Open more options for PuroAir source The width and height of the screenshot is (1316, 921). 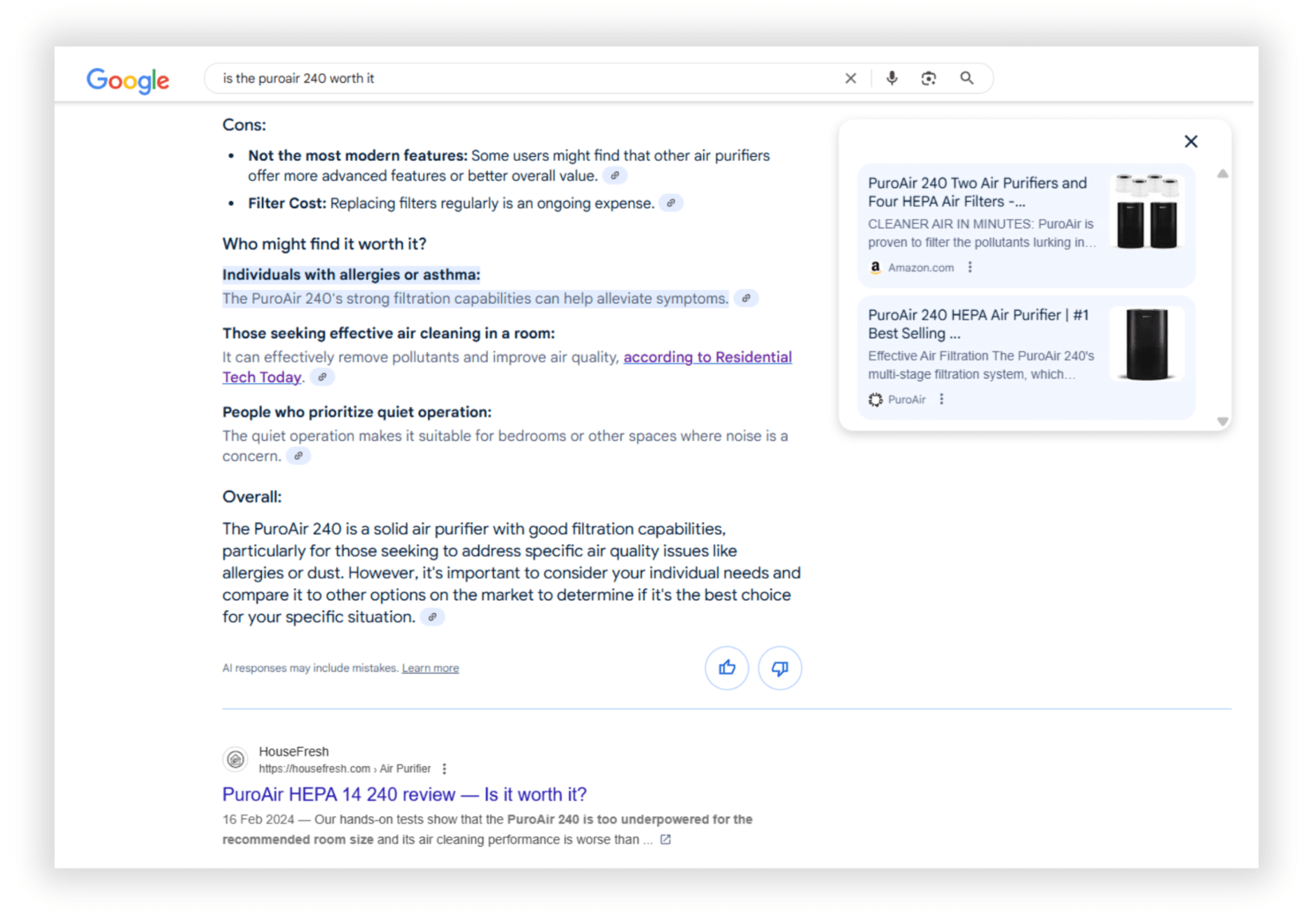(x=942, y=399)
